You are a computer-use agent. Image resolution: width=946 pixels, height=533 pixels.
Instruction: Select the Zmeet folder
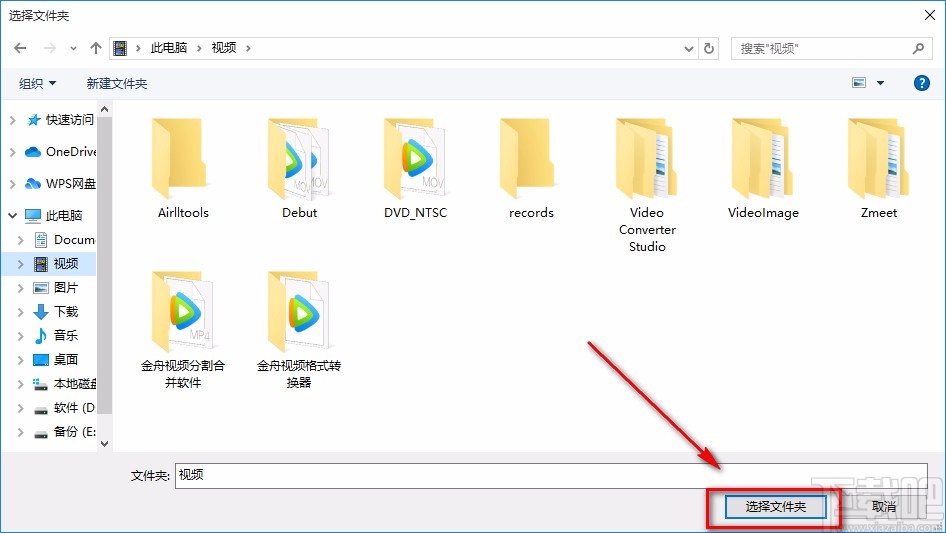[x=878, y=168]
